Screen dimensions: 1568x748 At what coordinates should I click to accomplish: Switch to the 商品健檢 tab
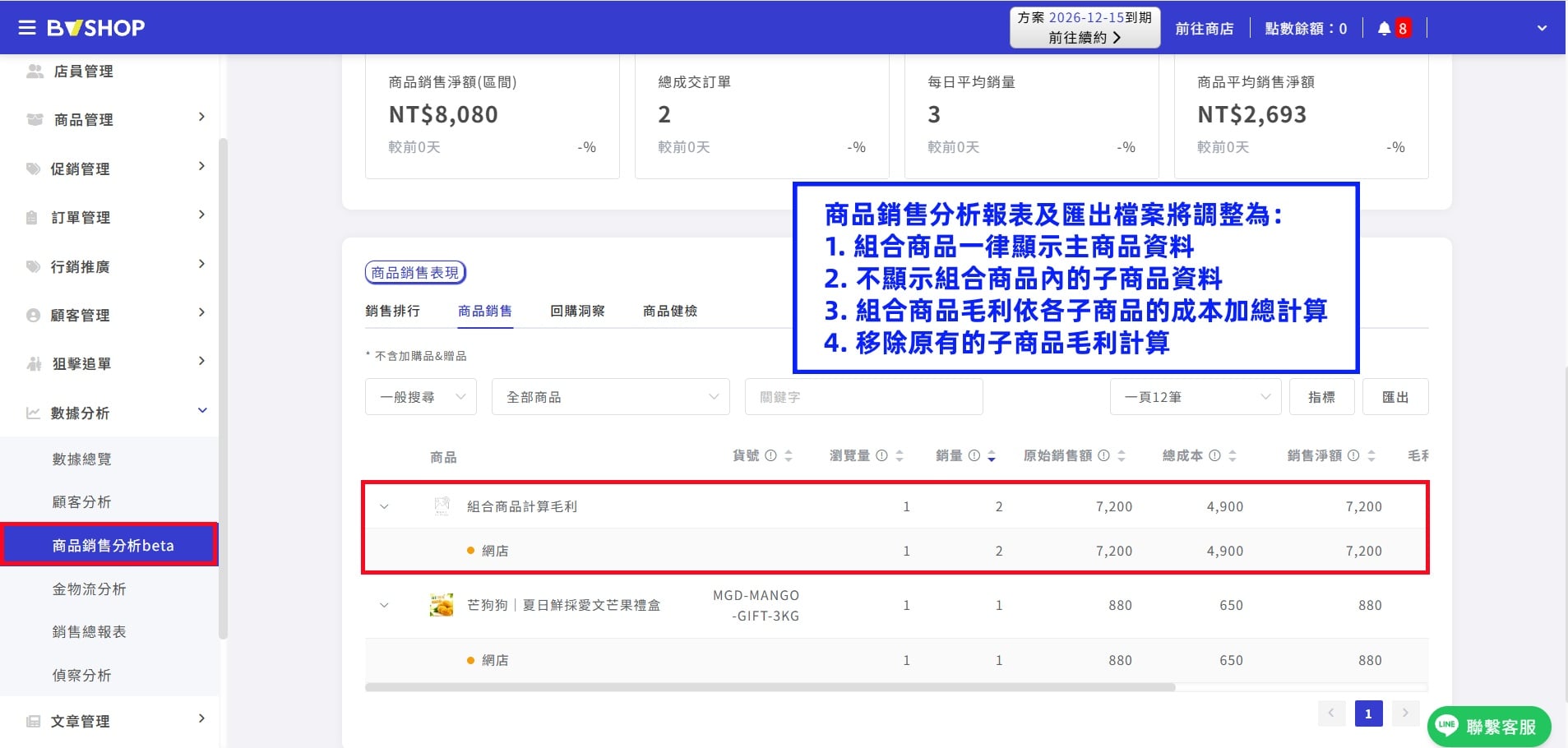point(670,311)
